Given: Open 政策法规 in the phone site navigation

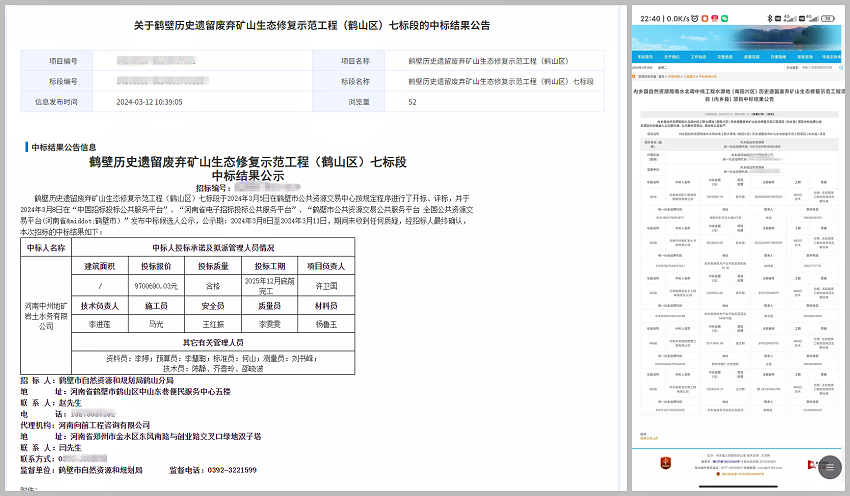Looking at the screenshot, I should pos(751,57).
